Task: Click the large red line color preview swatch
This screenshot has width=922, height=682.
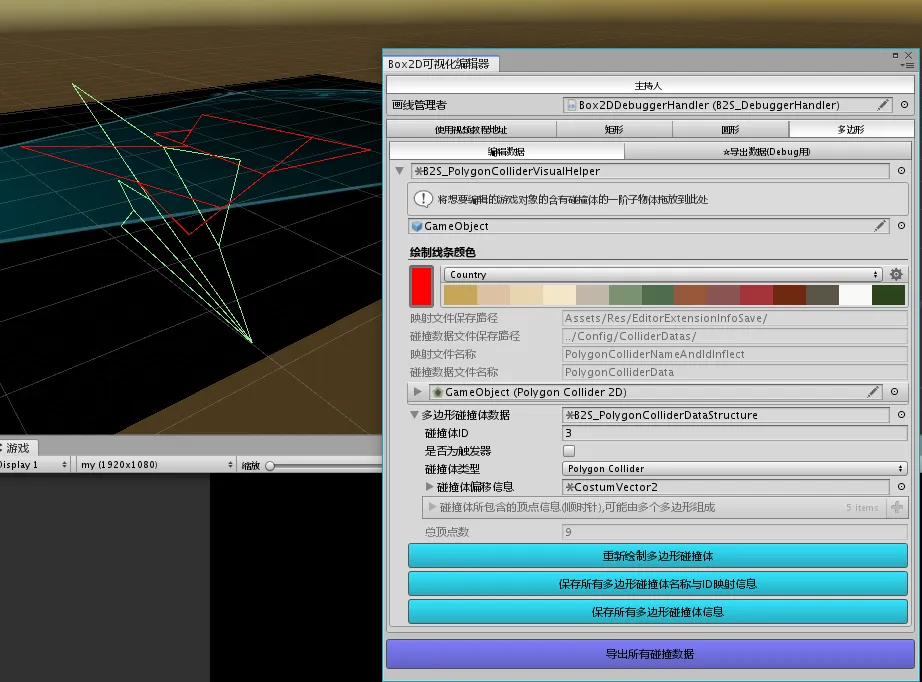Action: [x=422, y=286]
